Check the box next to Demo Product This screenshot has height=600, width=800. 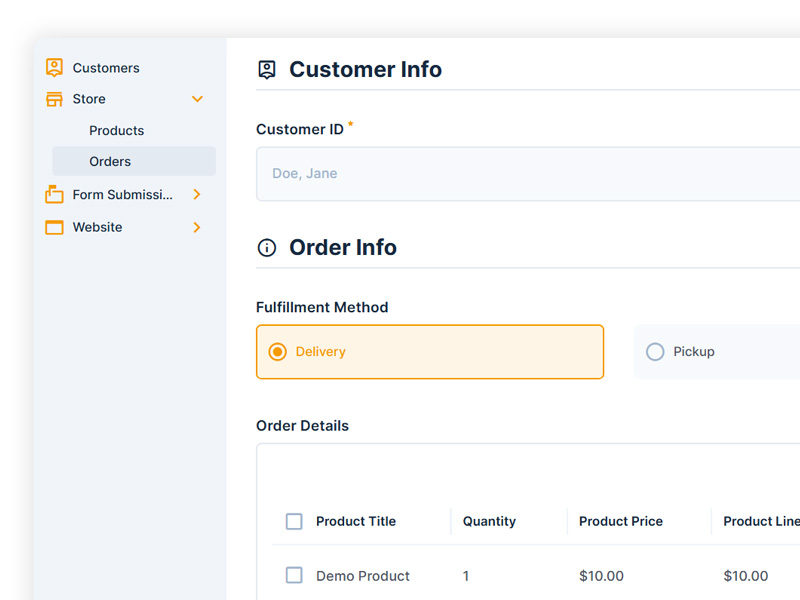pos(294,575)
